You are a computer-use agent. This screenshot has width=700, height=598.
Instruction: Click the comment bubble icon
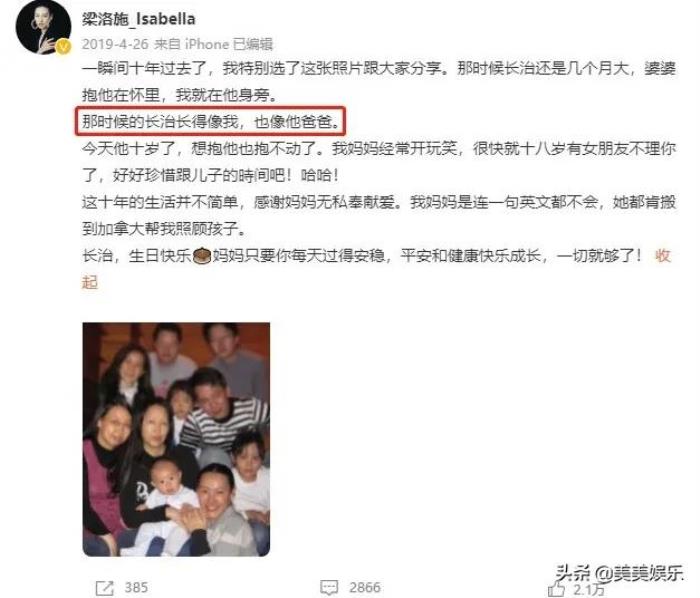click(x=329, y=588)
